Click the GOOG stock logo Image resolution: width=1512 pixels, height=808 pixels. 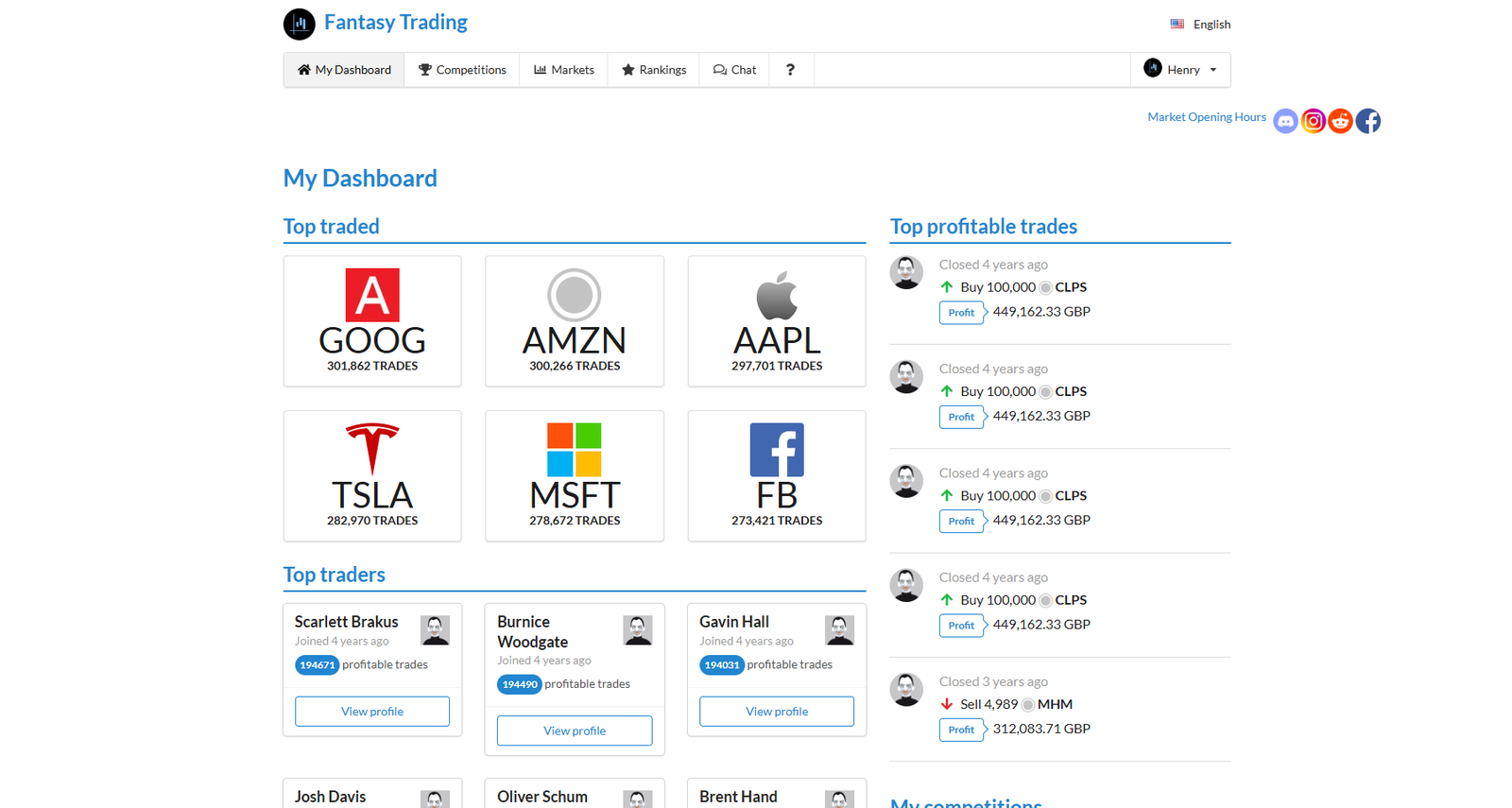[x=372, y=296]
